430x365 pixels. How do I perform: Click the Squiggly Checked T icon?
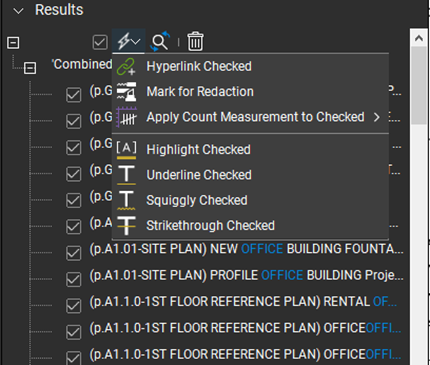[126, 200]
